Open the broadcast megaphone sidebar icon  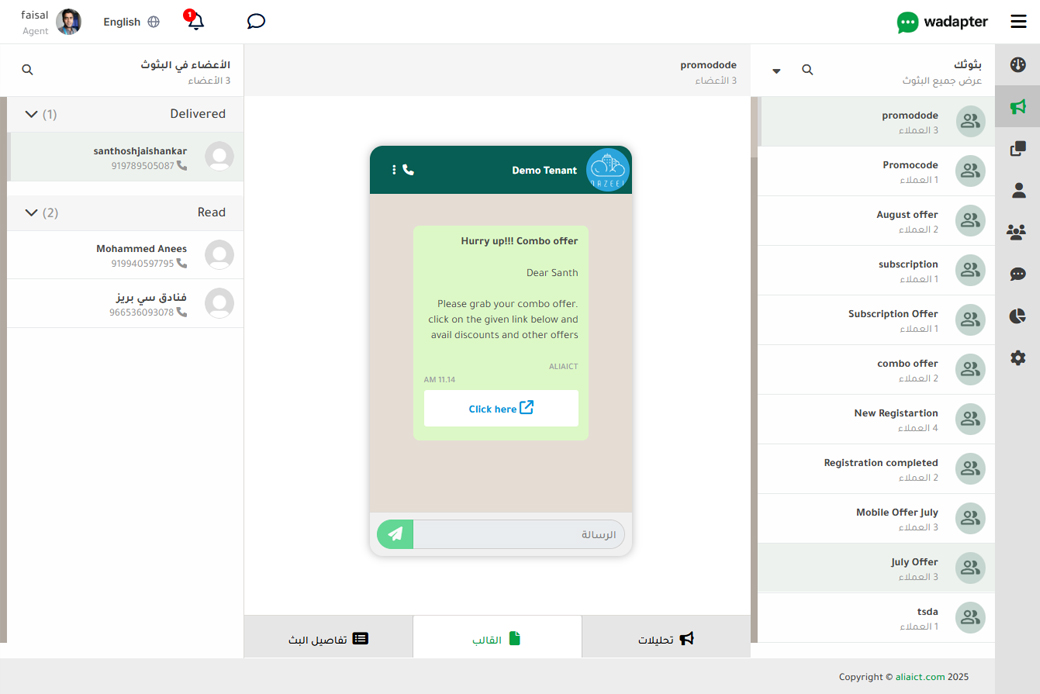pyautogui.click(x=1018, y=107)
